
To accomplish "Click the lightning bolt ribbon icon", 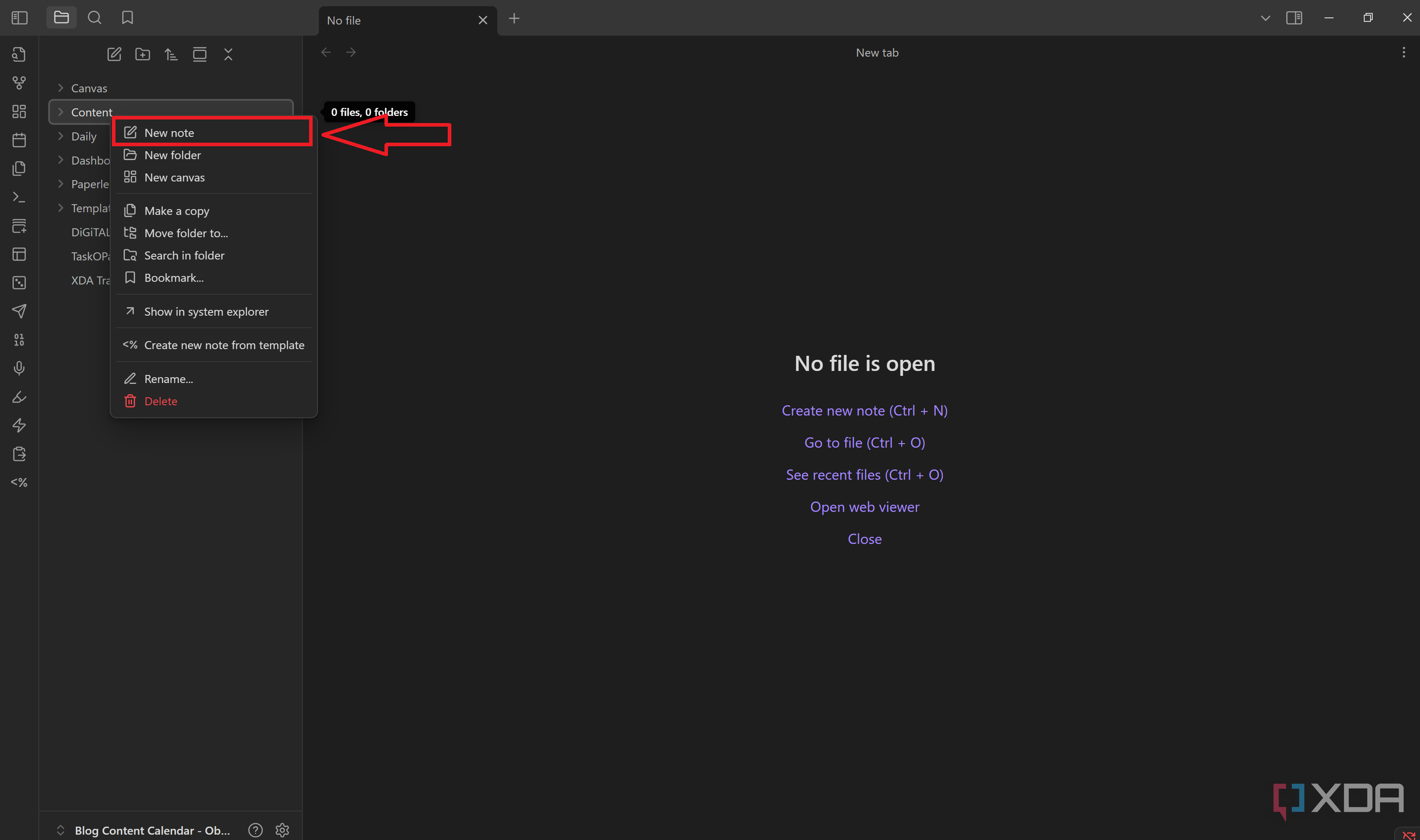I will (x=19, y=426).
